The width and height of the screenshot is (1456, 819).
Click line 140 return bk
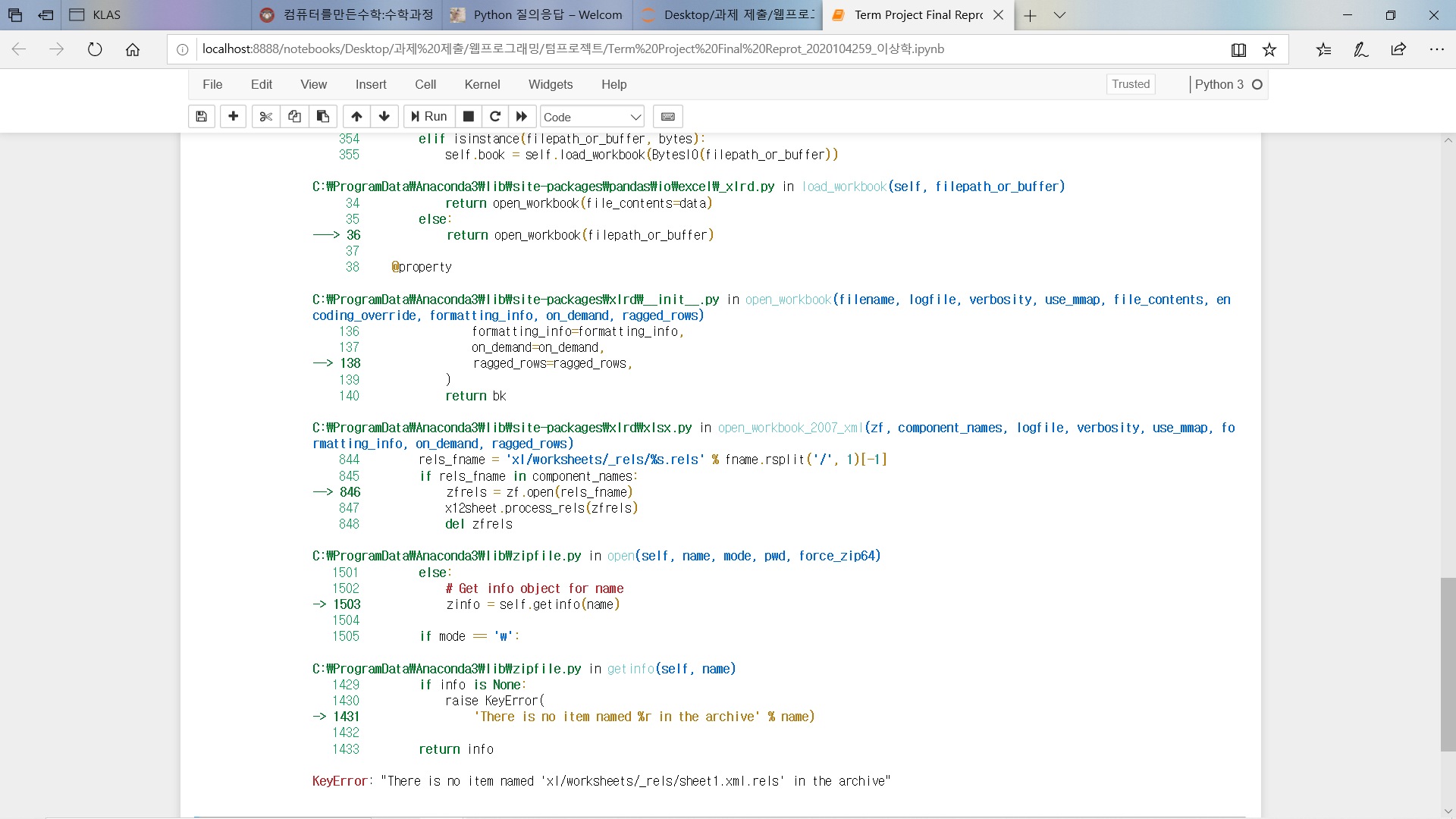click(475, 396)
